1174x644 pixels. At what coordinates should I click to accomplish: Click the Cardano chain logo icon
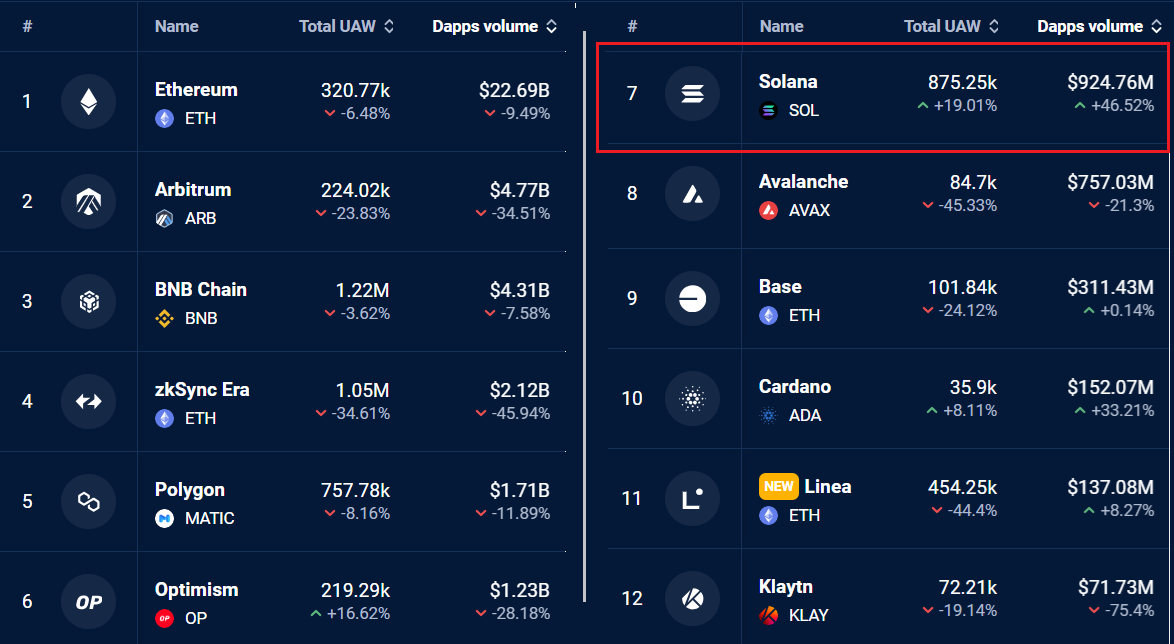(692, 399)
